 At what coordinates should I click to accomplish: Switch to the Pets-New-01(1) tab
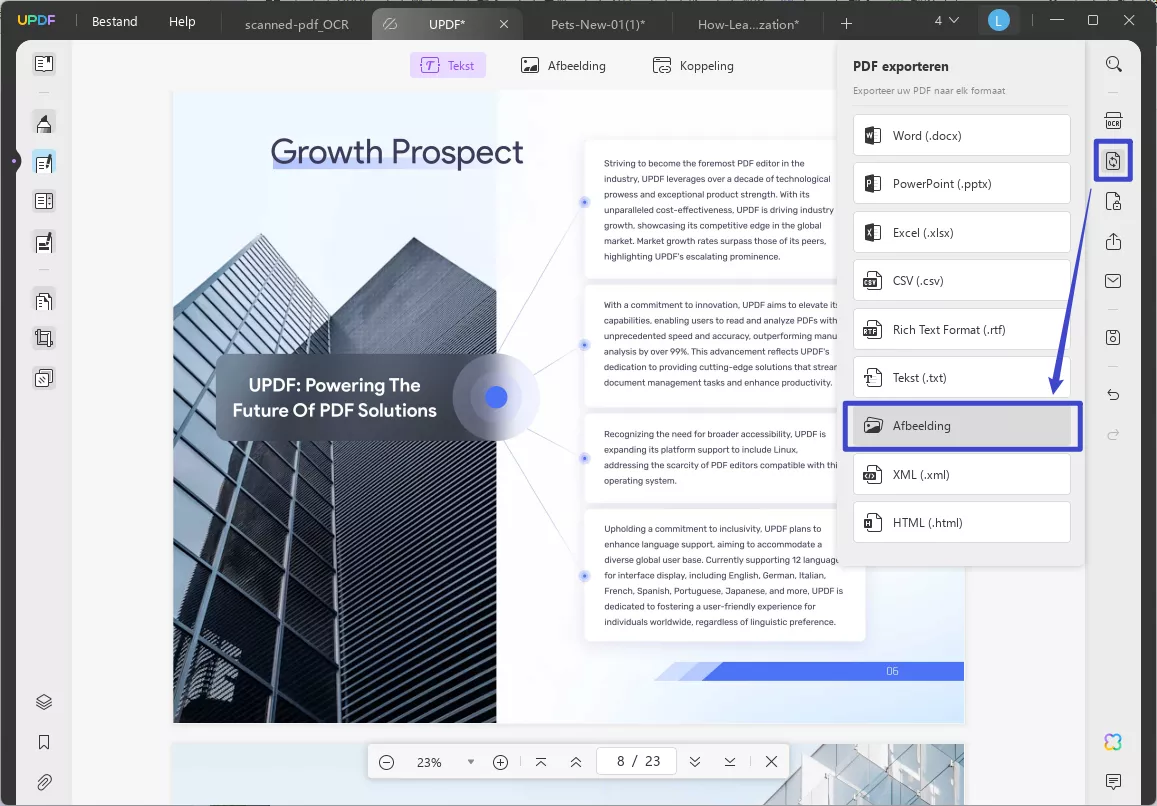pos(598,24)
